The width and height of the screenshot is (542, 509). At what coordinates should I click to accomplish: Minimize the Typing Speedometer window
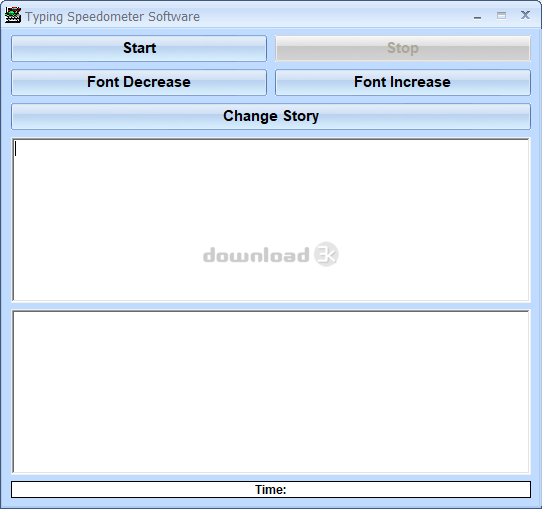tap(477, 17)
